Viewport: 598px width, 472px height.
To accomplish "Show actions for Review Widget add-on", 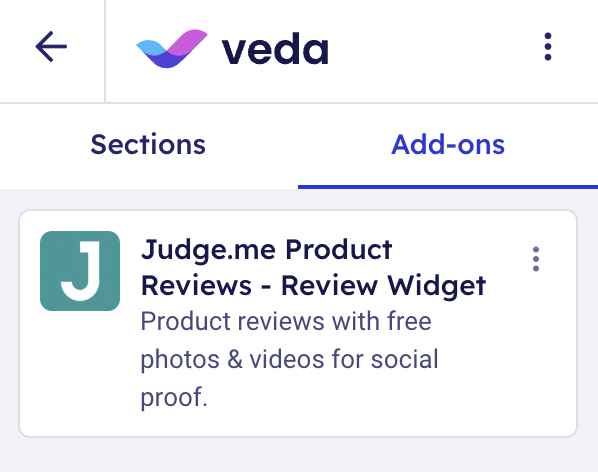I will click(x=536, y=259).
